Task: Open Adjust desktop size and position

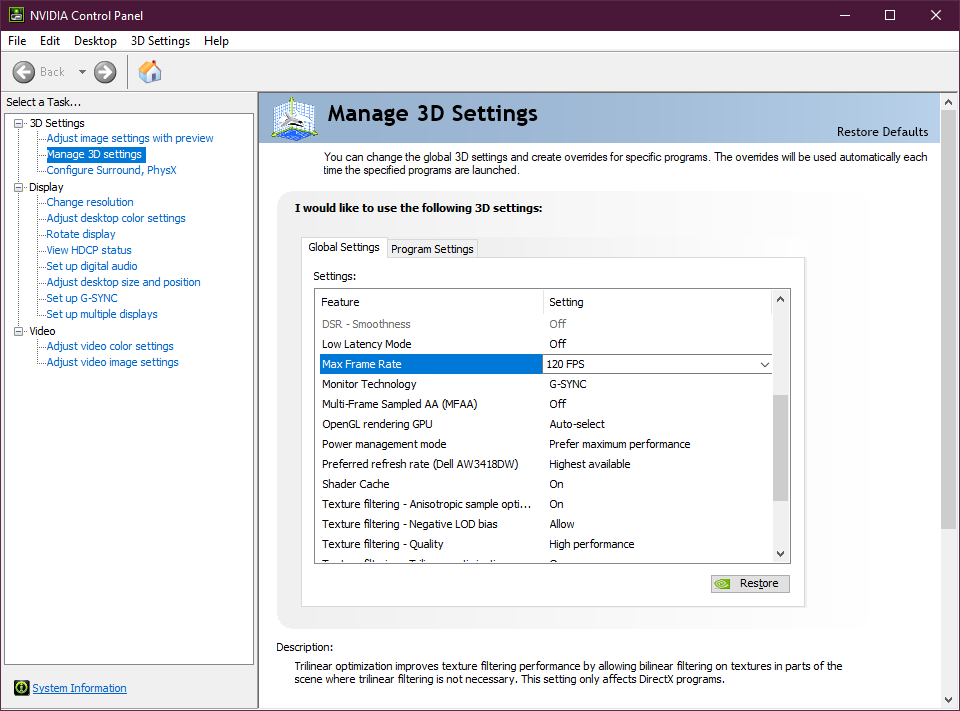Action: [x=123, y=282]
